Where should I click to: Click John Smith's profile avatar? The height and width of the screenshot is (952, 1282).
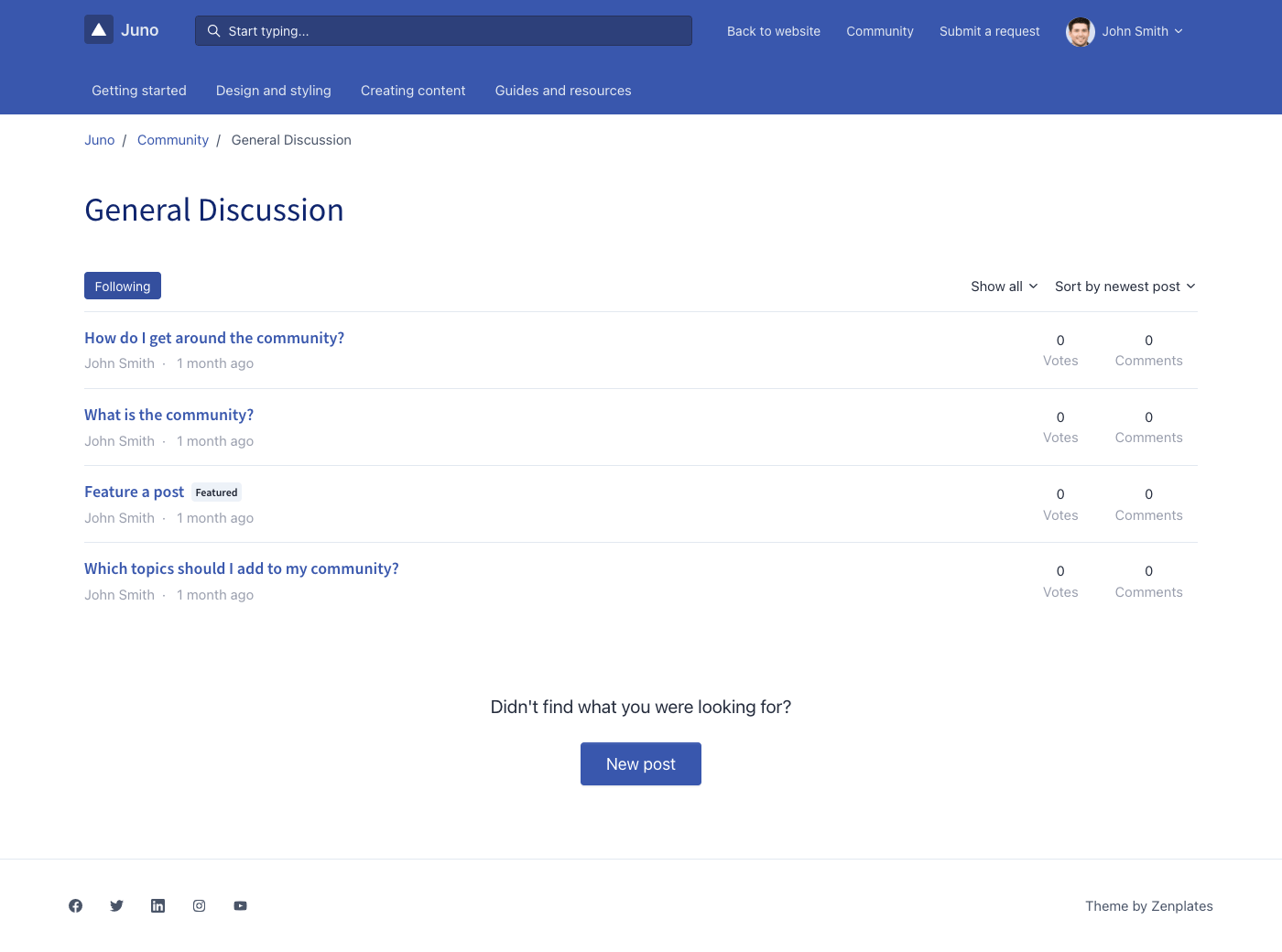coord(1081,31)
